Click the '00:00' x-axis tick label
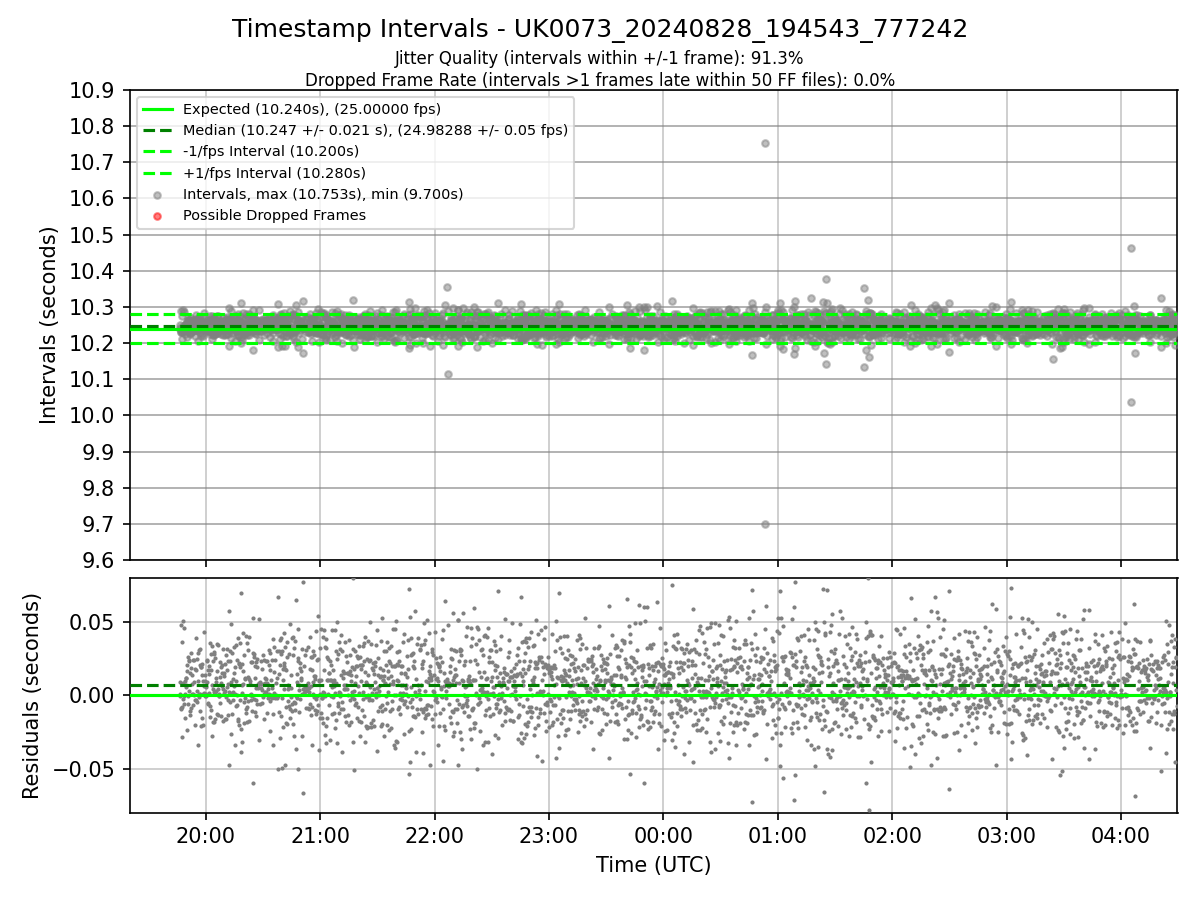 [x=663, y=834]
